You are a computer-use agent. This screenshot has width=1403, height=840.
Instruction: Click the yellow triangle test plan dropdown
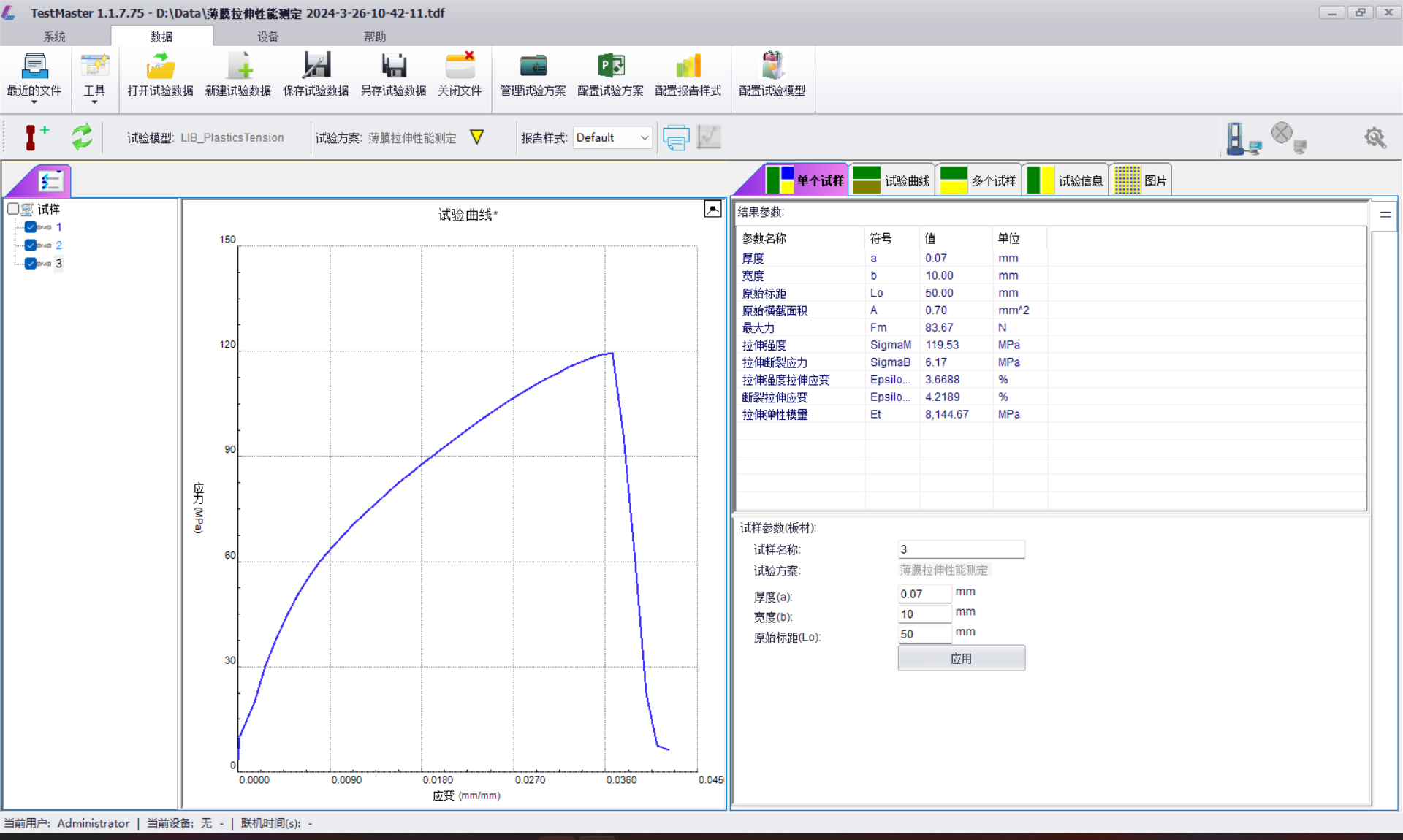point(476,137)
